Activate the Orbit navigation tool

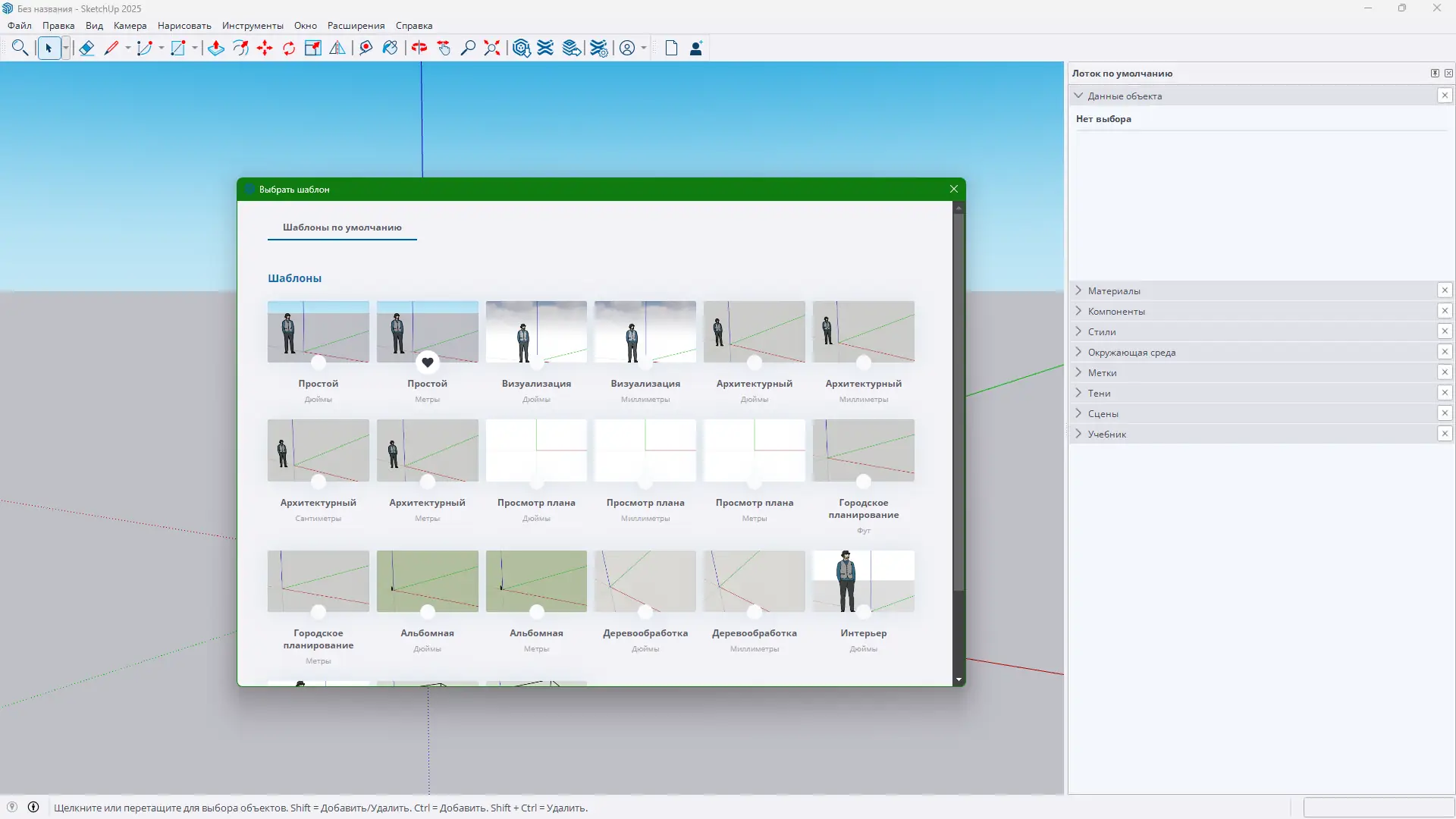pos(420,48)
